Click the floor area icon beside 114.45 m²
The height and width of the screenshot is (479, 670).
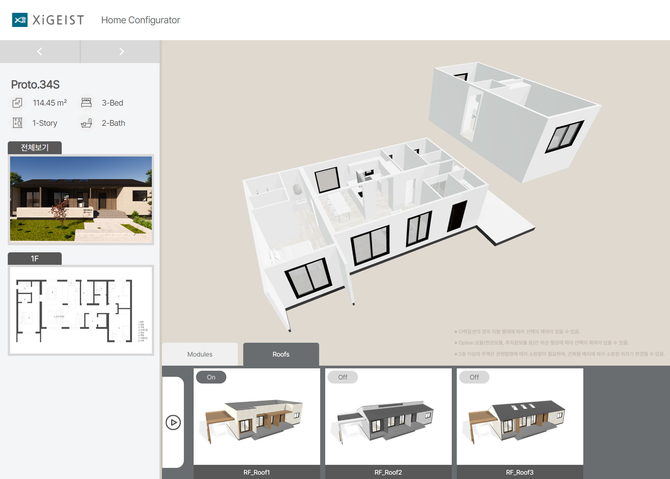[17, 103]
